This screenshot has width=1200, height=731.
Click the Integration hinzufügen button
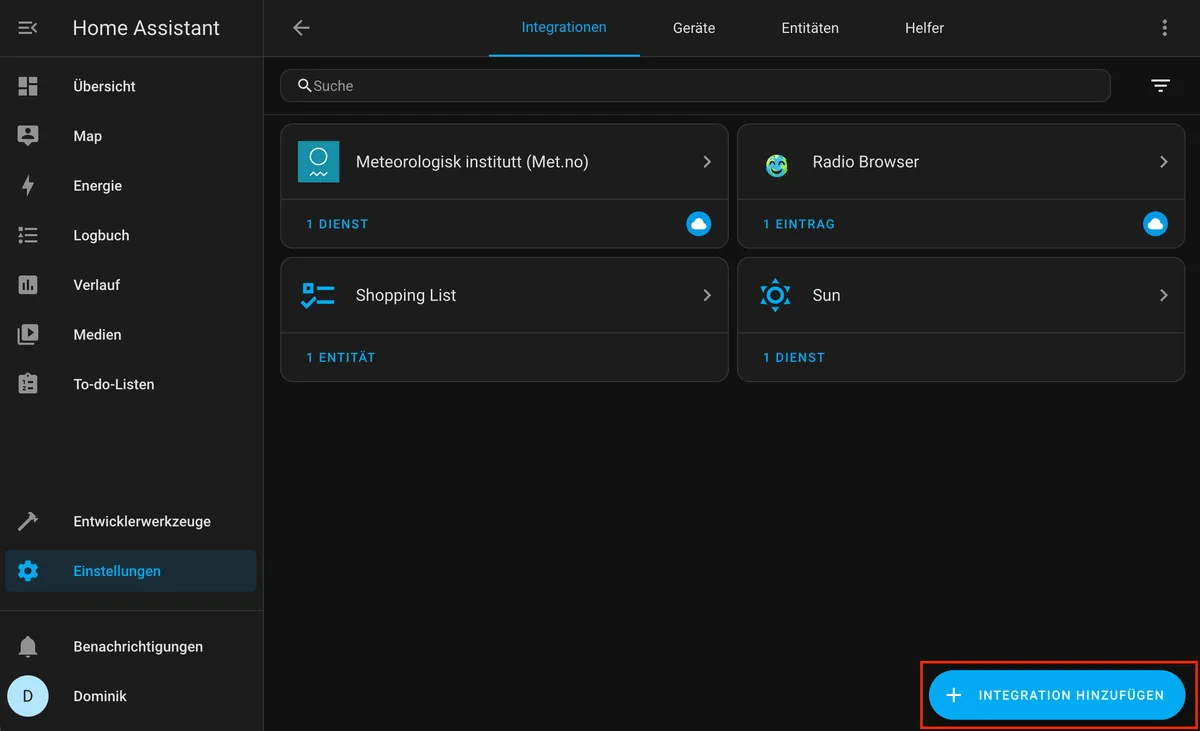pos(1057,695)
